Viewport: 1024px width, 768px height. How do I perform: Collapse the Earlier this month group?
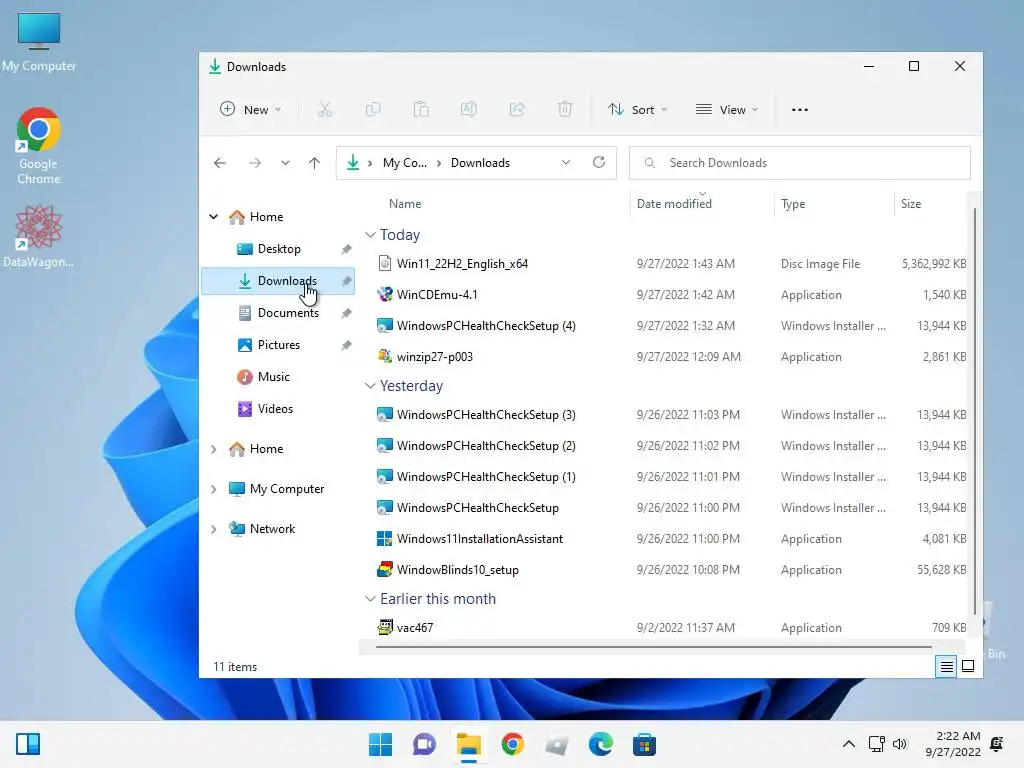[370, 599]
